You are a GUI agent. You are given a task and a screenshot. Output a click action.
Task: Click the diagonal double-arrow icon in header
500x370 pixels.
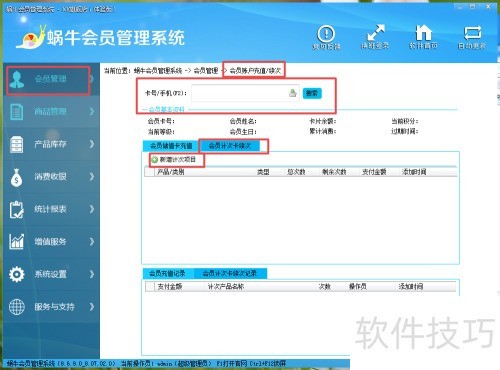pyautogui.click(x=375, y=33)
